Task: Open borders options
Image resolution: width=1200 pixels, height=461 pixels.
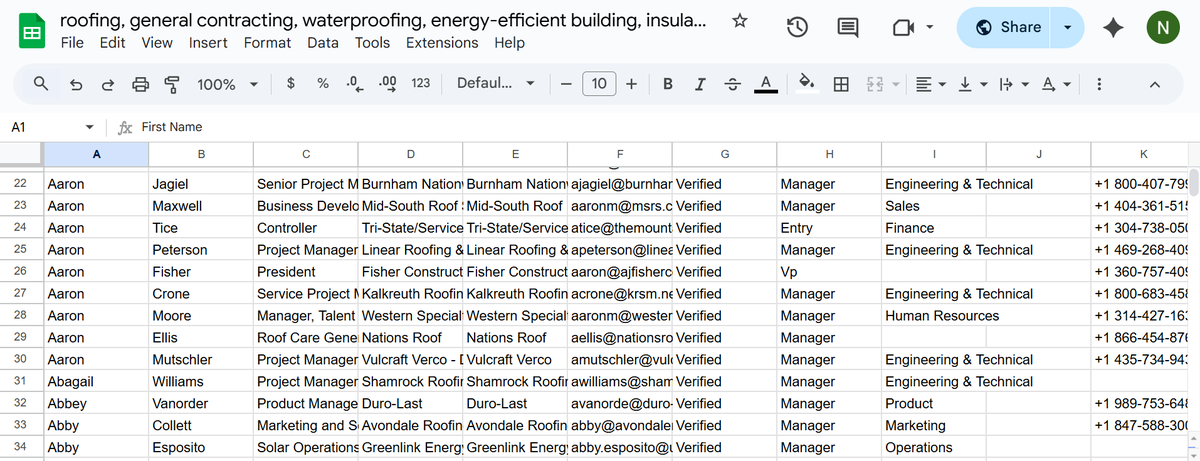Action: 841,84
